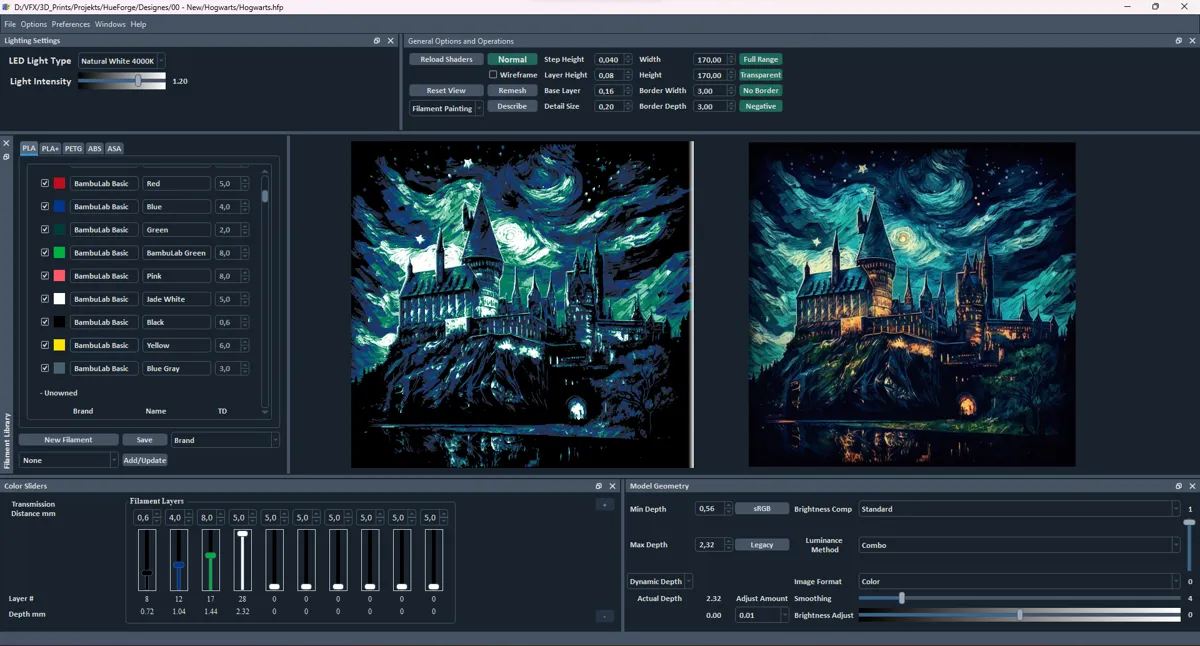1200x646 pixels.
Task: Close the Lighting Settings panel
Action: pos(391,41)
